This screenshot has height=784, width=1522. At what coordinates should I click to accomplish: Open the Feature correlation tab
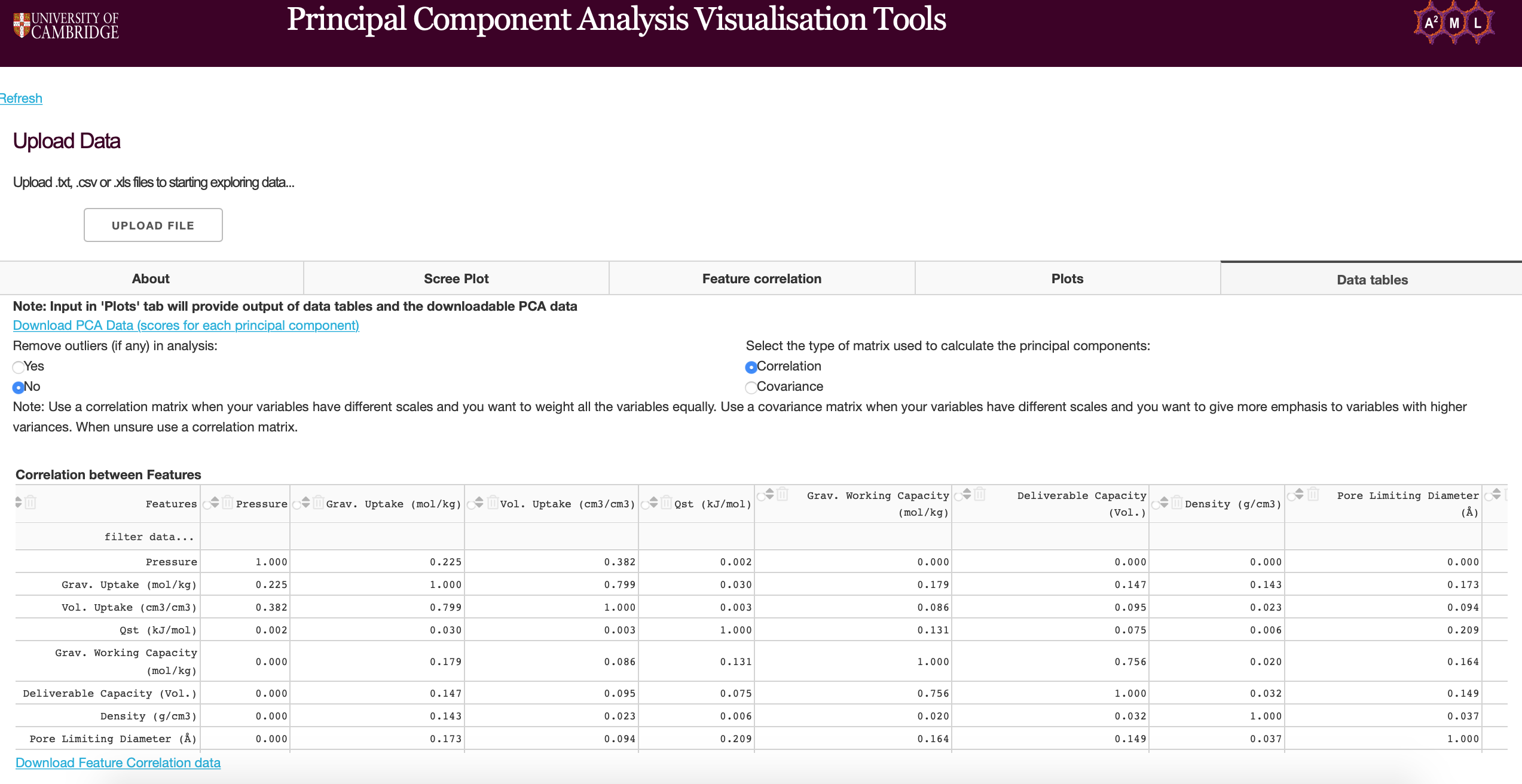coord(762,278)
